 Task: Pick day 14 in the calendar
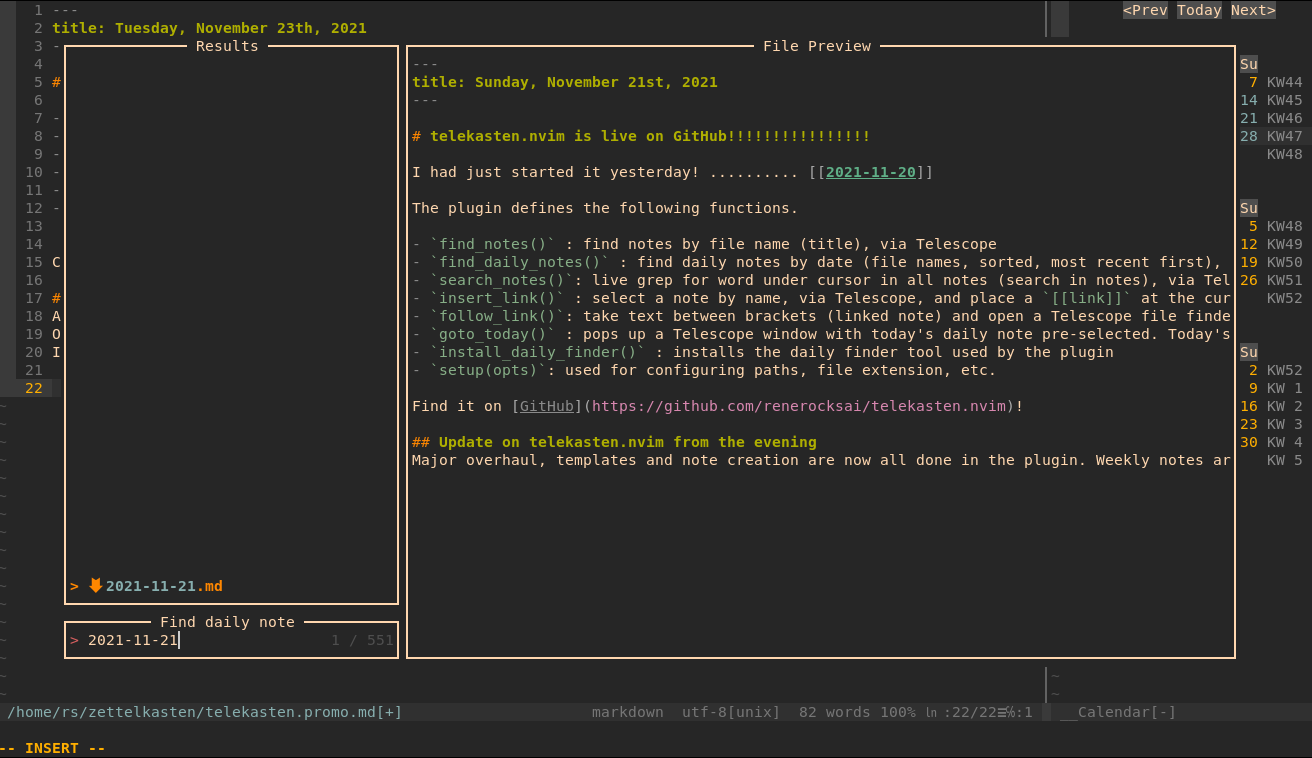tap(1249, 100)
